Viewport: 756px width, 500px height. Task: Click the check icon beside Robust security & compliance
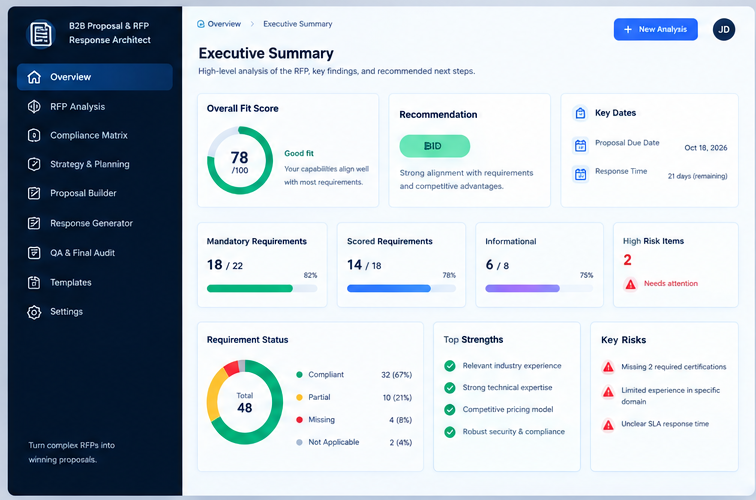tap(450, 432)
